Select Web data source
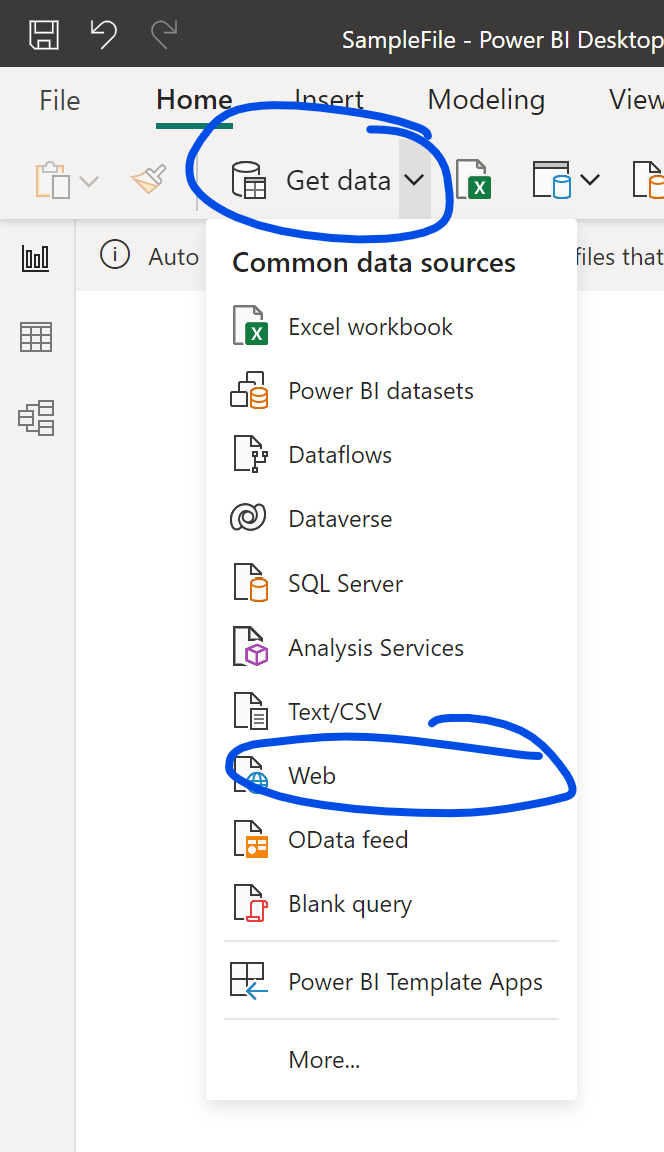This screenshot has height=1152, width=664. click(x=391, y=775)
